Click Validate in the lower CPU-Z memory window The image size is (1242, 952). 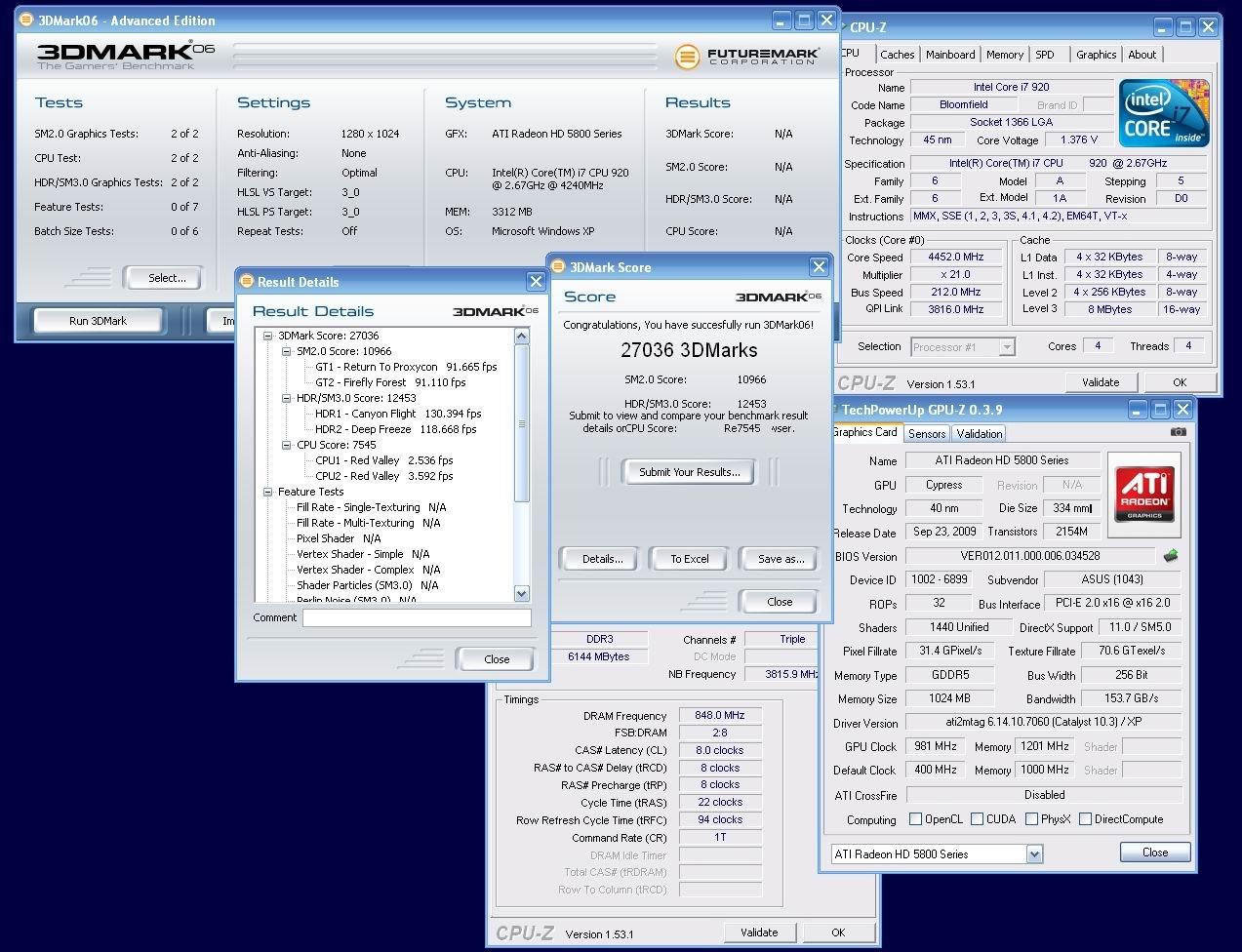pyautogui.click(x=759, y=932)
